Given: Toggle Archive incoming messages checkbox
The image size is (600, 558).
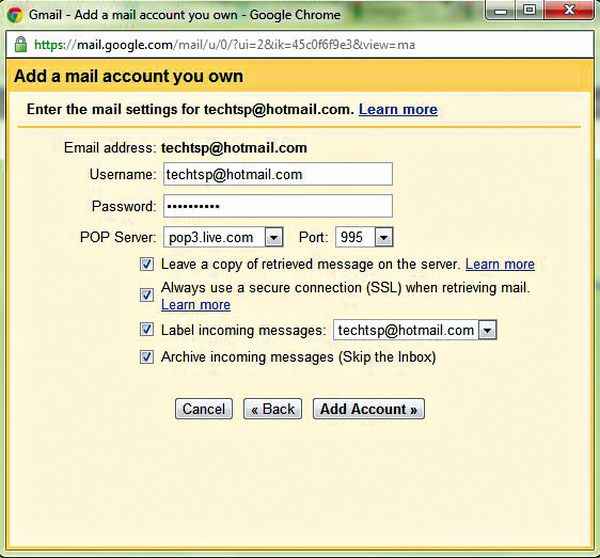Looking at the screenshot, I should pyautogui.click(x=147, y=357).
